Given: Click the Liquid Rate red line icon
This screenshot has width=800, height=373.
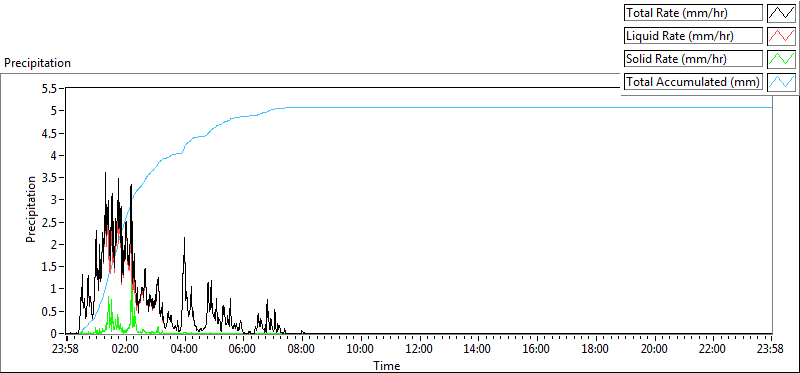Looking at the screenshot, I should point(782,36).
